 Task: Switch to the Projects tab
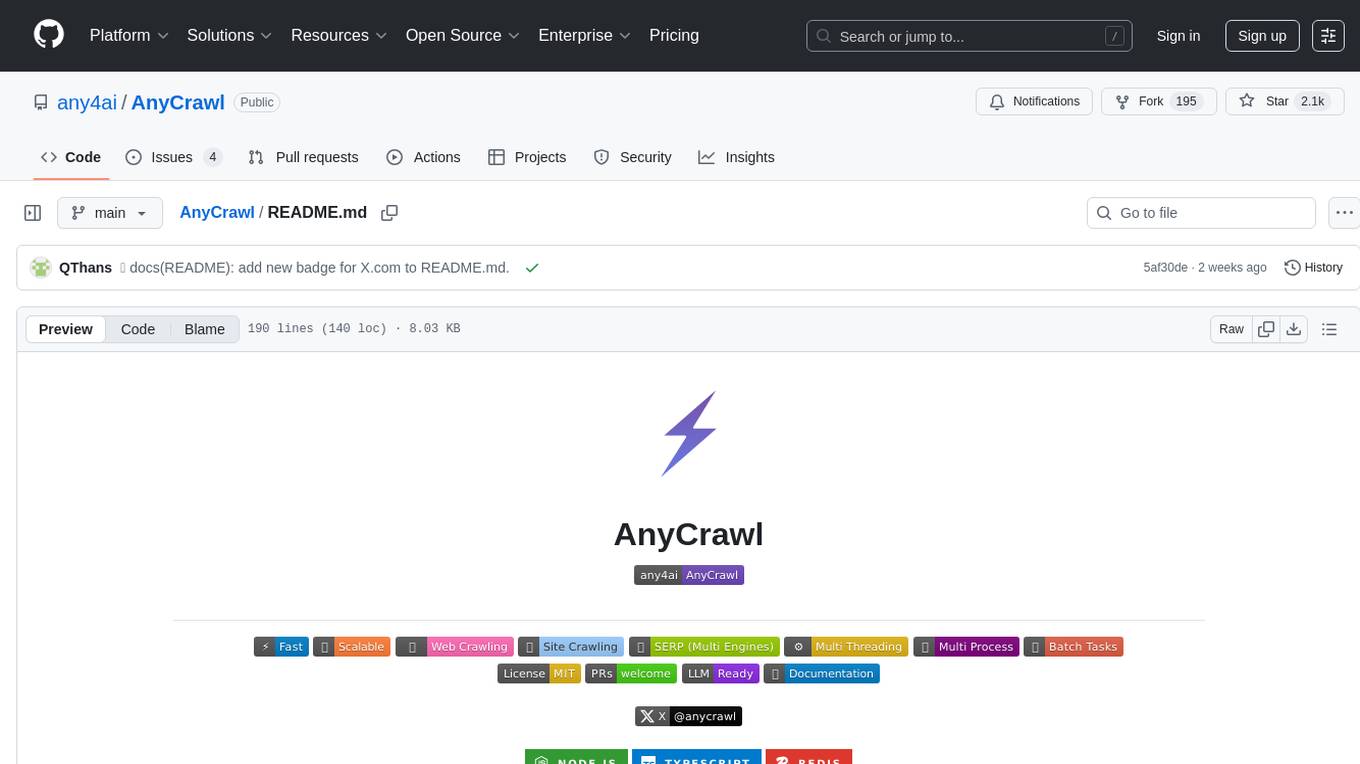coord(527,157)
